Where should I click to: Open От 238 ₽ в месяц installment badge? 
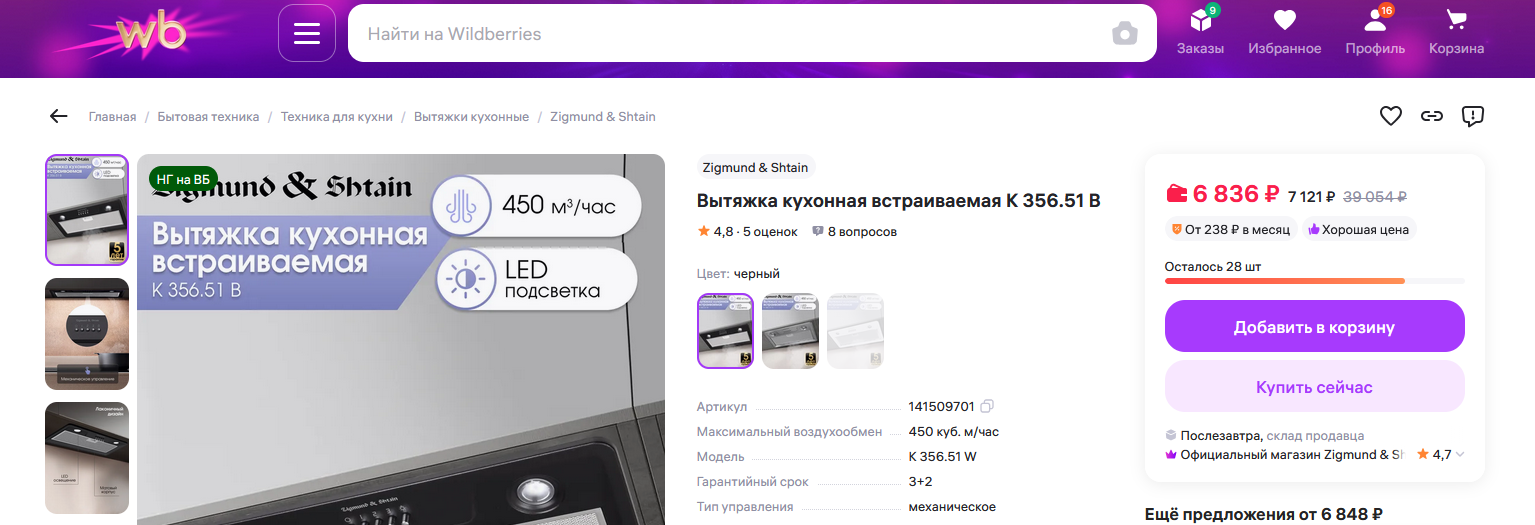tap(1230, 229)
